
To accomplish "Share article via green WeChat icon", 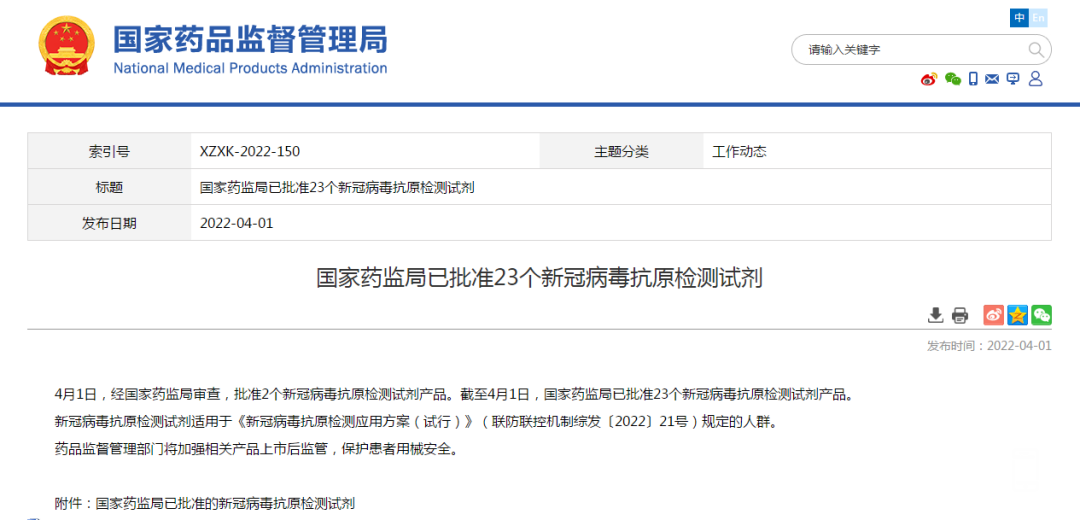I will pyautogui.click(x=1041, y=315).
